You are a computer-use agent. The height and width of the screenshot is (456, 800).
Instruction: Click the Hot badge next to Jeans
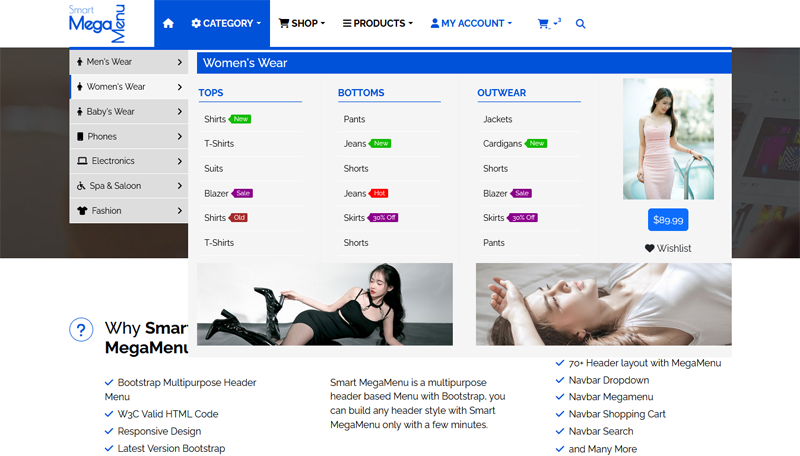(x=379, y=193)
